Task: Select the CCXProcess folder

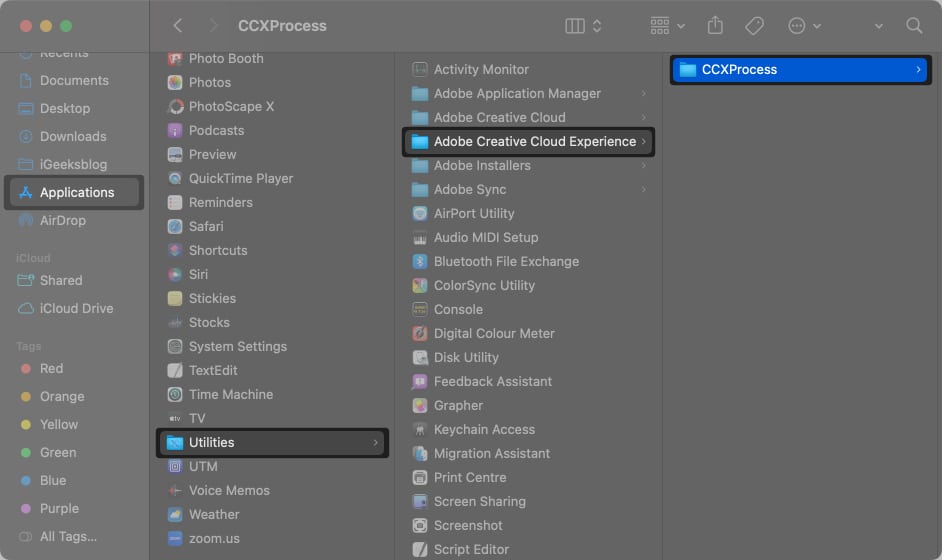Action: pyautogui.click(x=800, y=70)
